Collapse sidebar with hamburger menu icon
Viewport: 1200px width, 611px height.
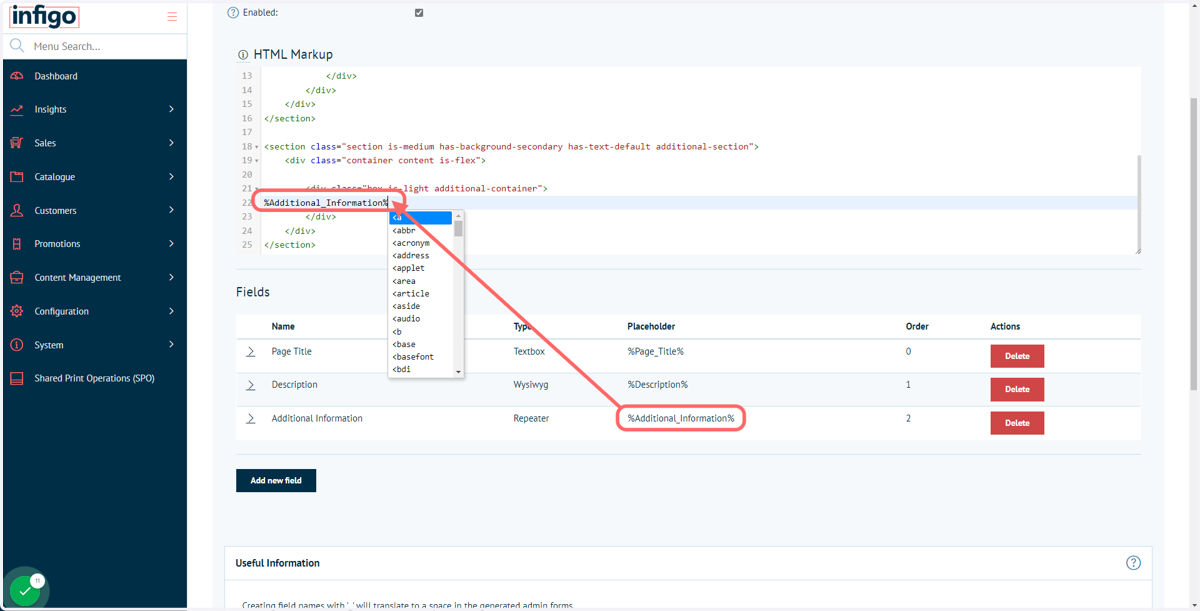[172, 17]
